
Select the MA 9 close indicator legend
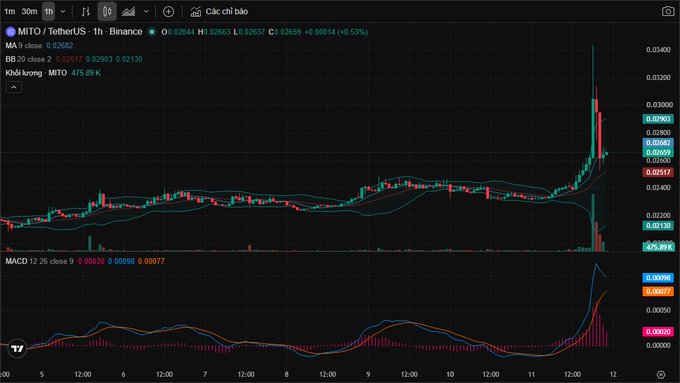[x=24, y=46]
